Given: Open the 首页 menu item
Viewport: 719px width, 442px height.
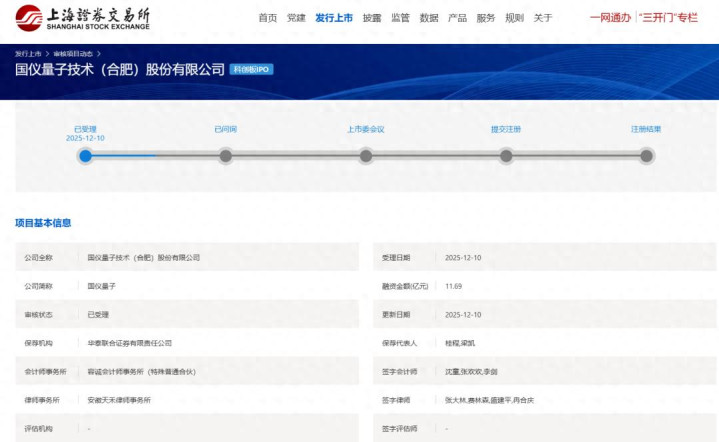Looking at the screenshot, I should point(268,18).
